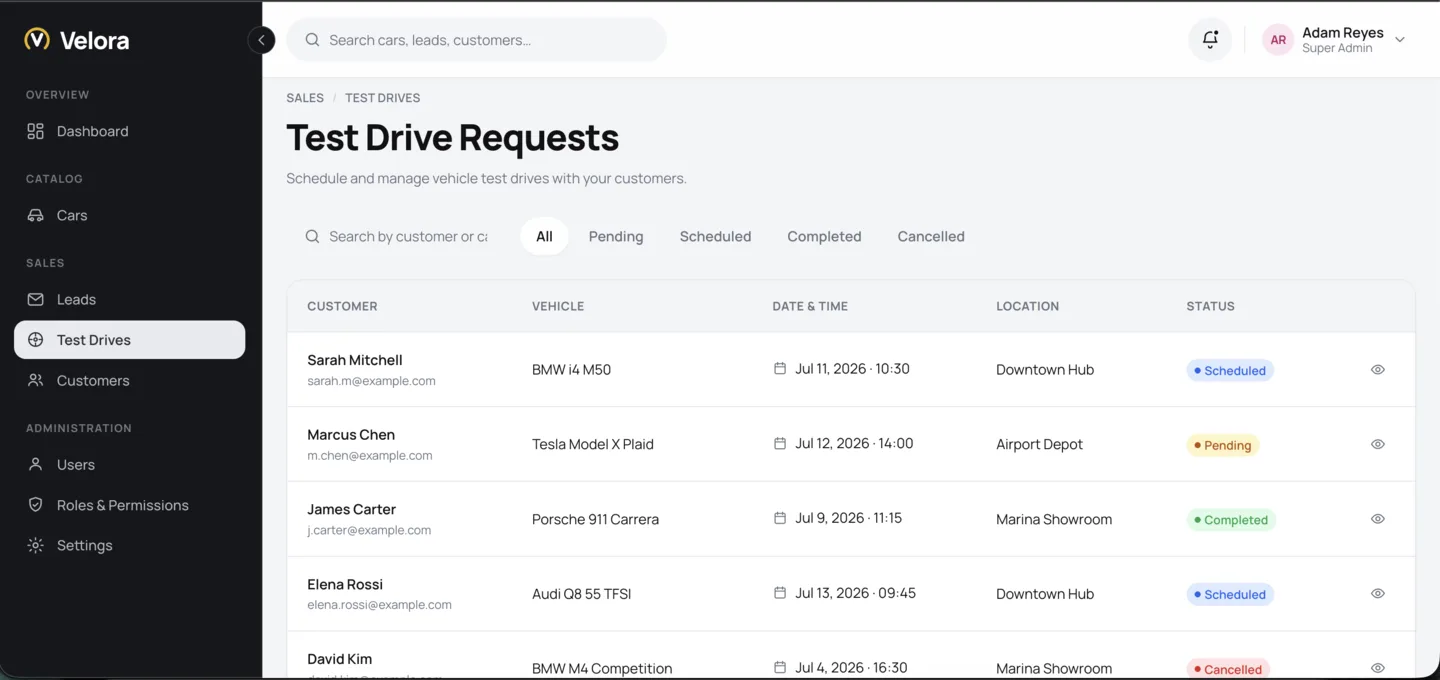This screenshot has width=1440, height=680.
Task: Click Sarah Mitchell's Scheduled status badge
Action: (1230, 370)
